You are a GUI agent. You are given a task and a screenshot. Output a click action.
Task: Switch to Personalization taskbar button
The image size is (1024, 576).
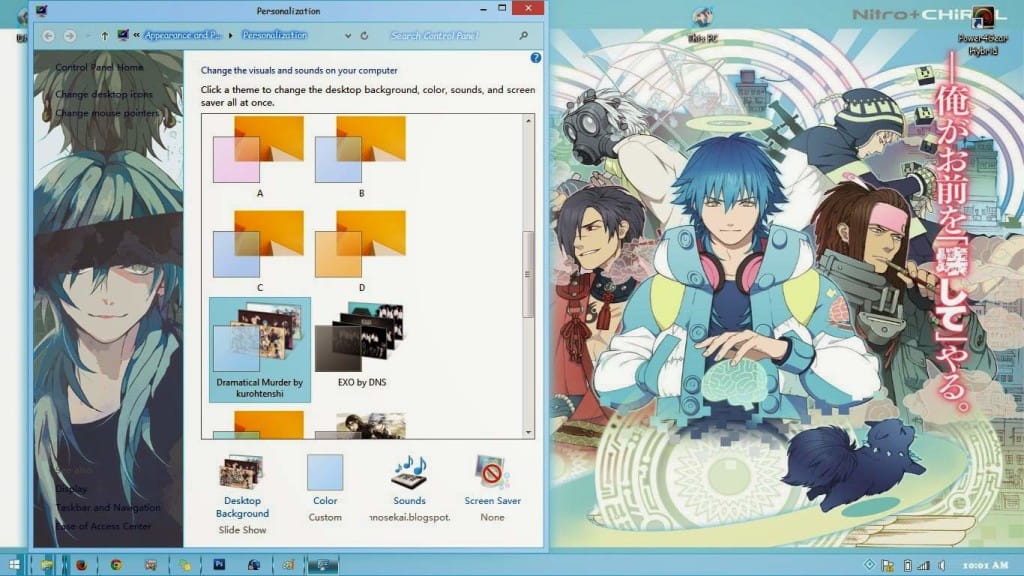[x=322, y=565]
